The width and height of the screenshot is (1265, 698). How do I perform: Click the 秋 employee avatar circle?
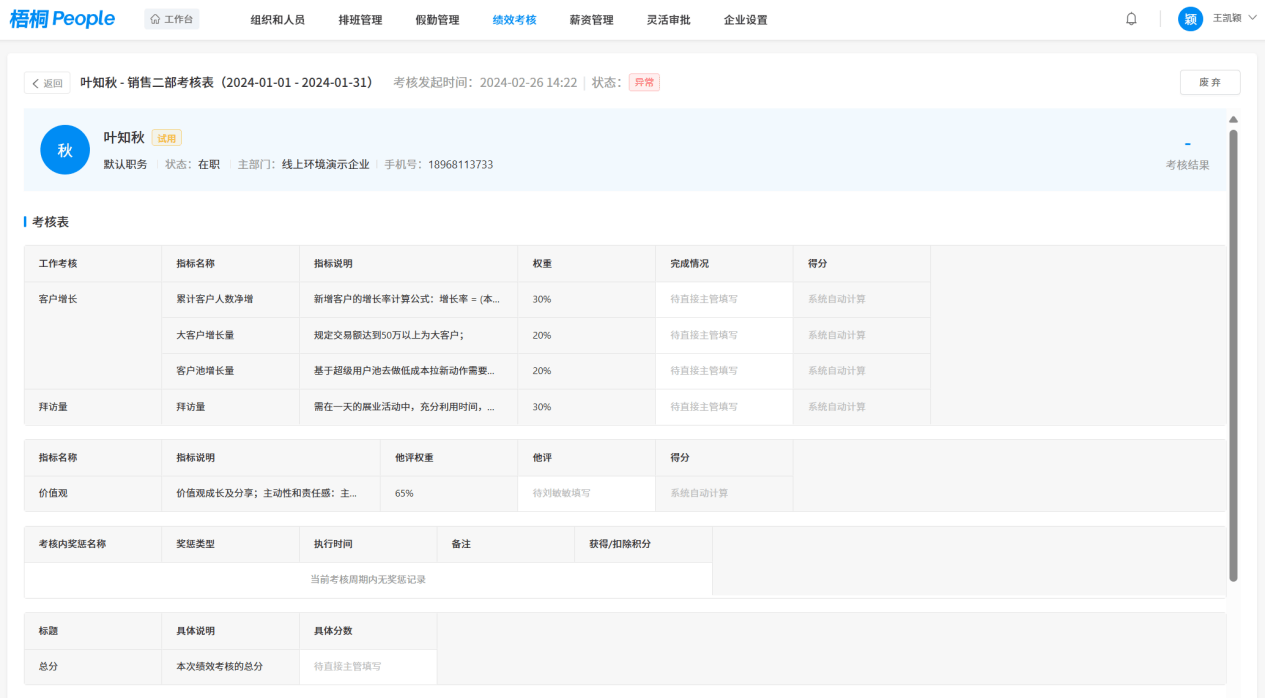click(65, 150)
